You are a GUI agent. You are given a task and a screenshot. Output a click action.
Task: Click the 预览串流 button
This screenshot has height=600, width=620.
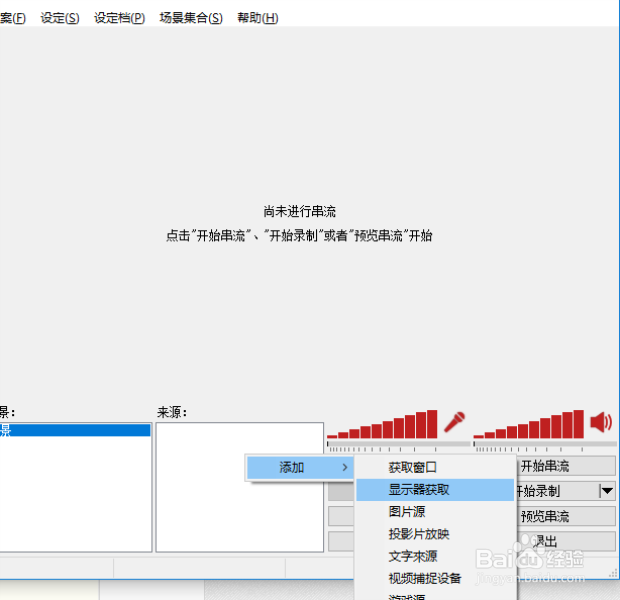pos(566,516)
